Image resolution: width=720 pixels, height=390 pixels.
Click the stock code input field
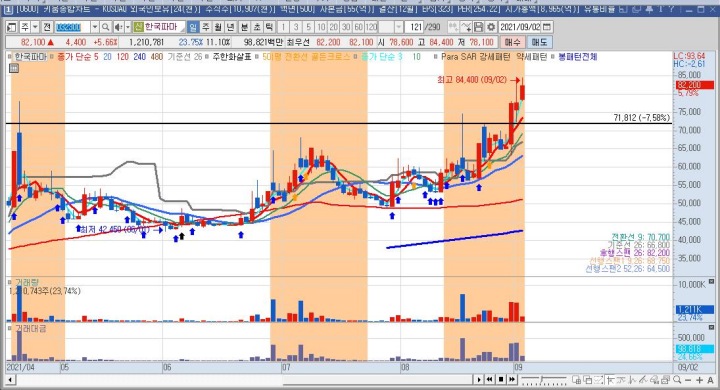tap(73, 27)
